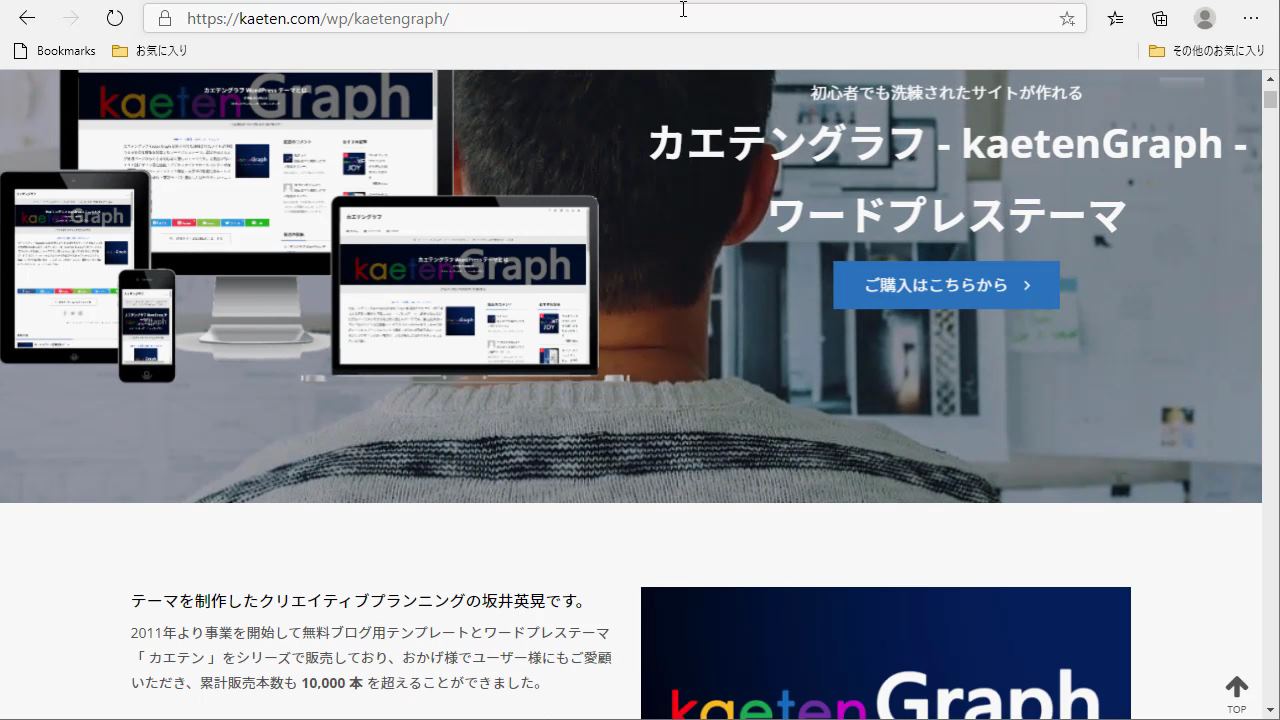The image size is (1280, 720).
Task: Click the ご購入はこちらから button
Action: [x=946, y=285]
